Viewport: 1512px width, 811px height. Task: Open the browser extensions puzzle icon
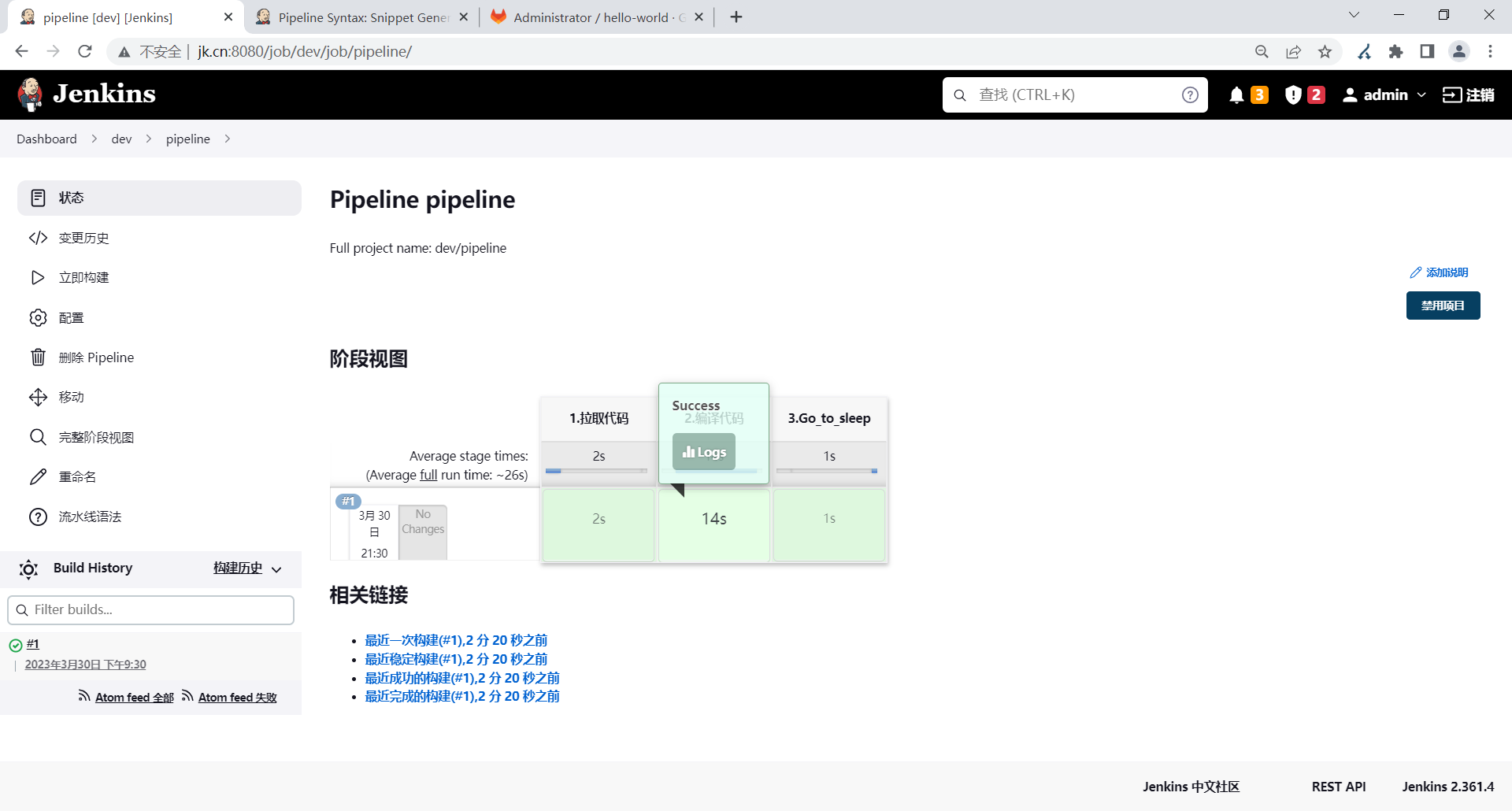pyautogui.click(x=1396, y=52)
